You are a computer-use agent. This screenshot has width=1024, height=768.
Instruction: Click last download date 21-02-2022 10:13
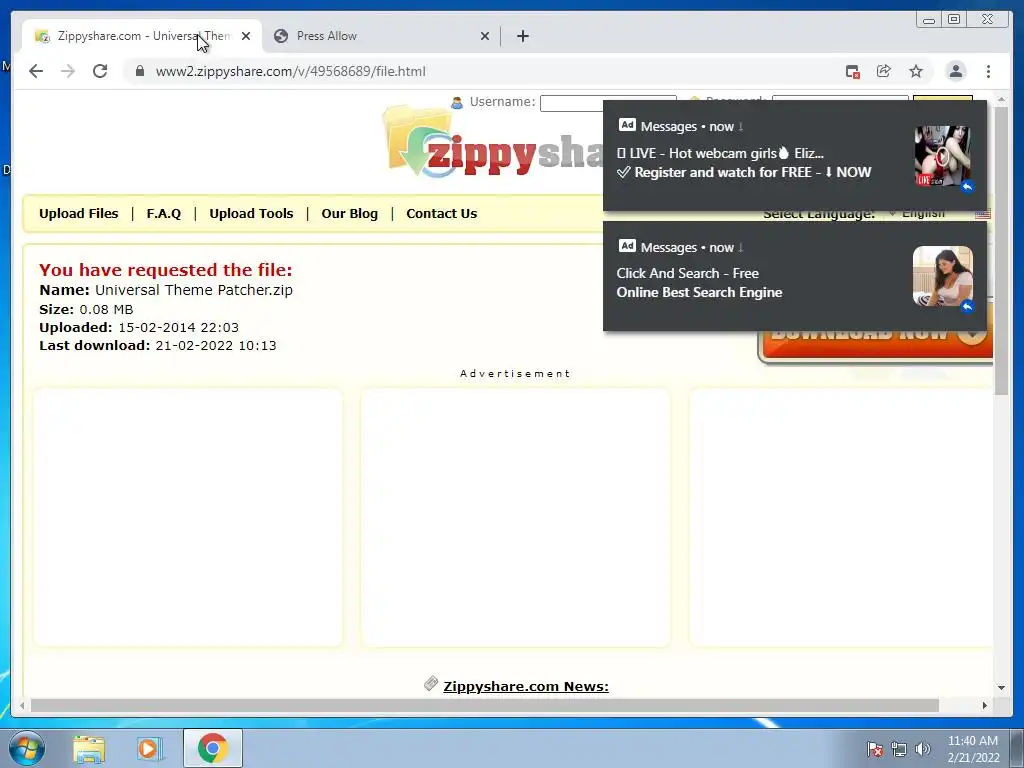click(216, 345)
